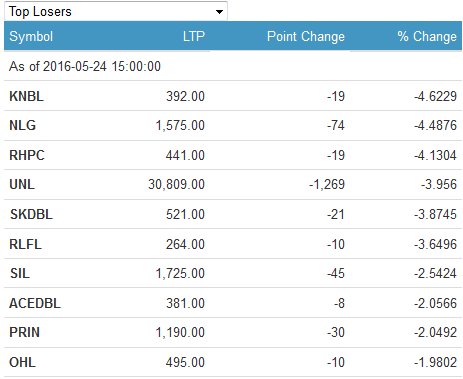Screen dimensions: 463x379
Task: Open the RLFL stock symbol
Action: (x=25, y=244)
